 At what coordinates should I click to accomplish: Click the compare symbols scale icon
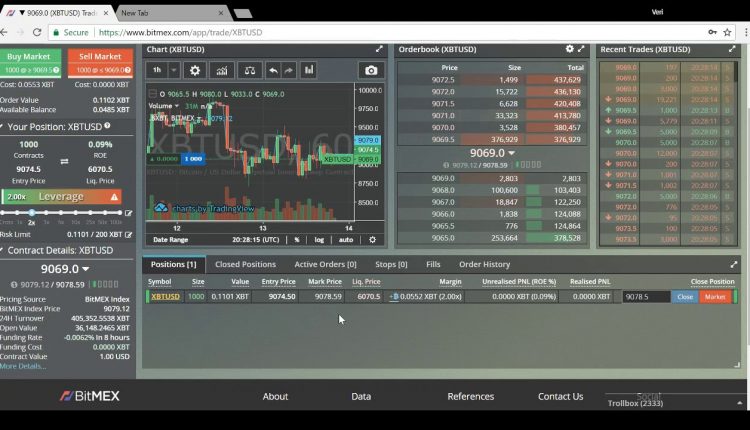[250, 70]
